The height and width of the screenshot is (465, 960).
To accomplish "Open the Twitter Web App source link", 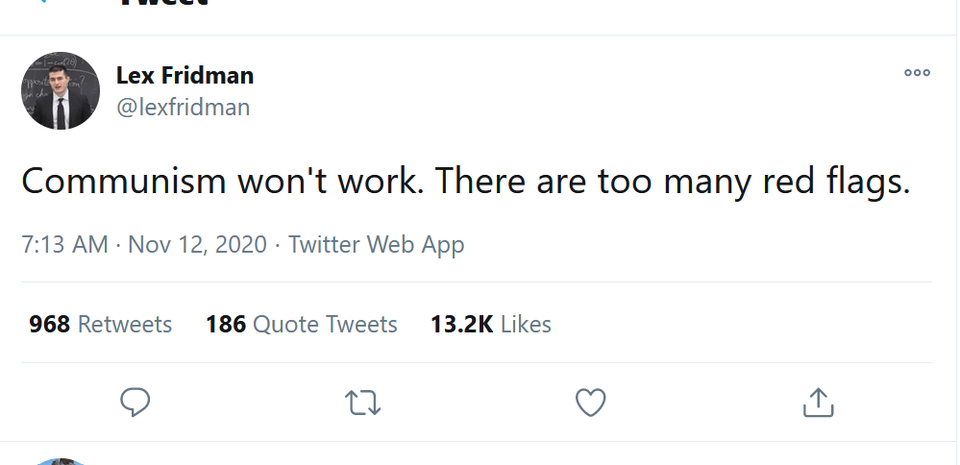I will 376,244.
